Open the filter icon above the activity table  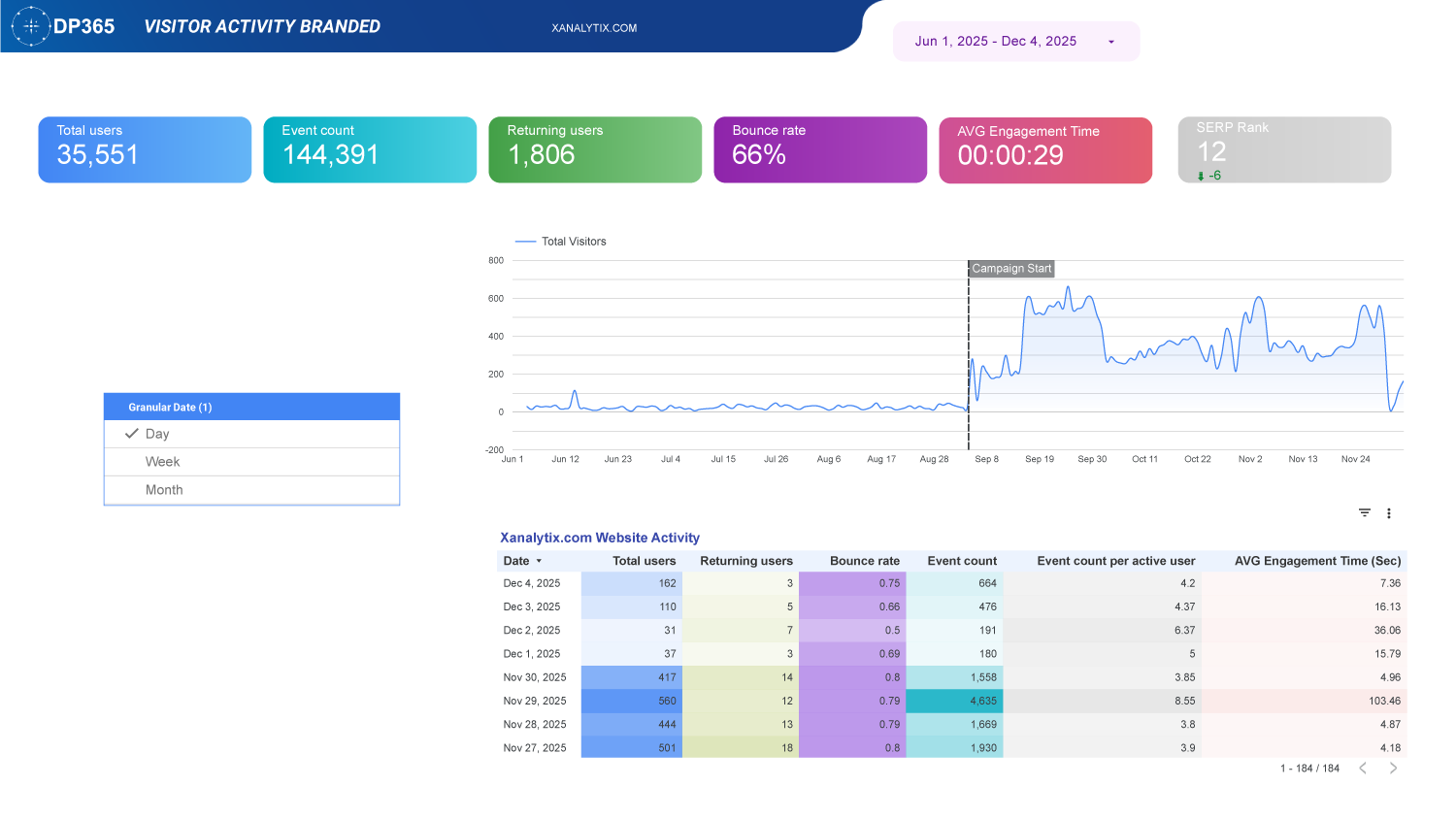[x=1364, y=512]
